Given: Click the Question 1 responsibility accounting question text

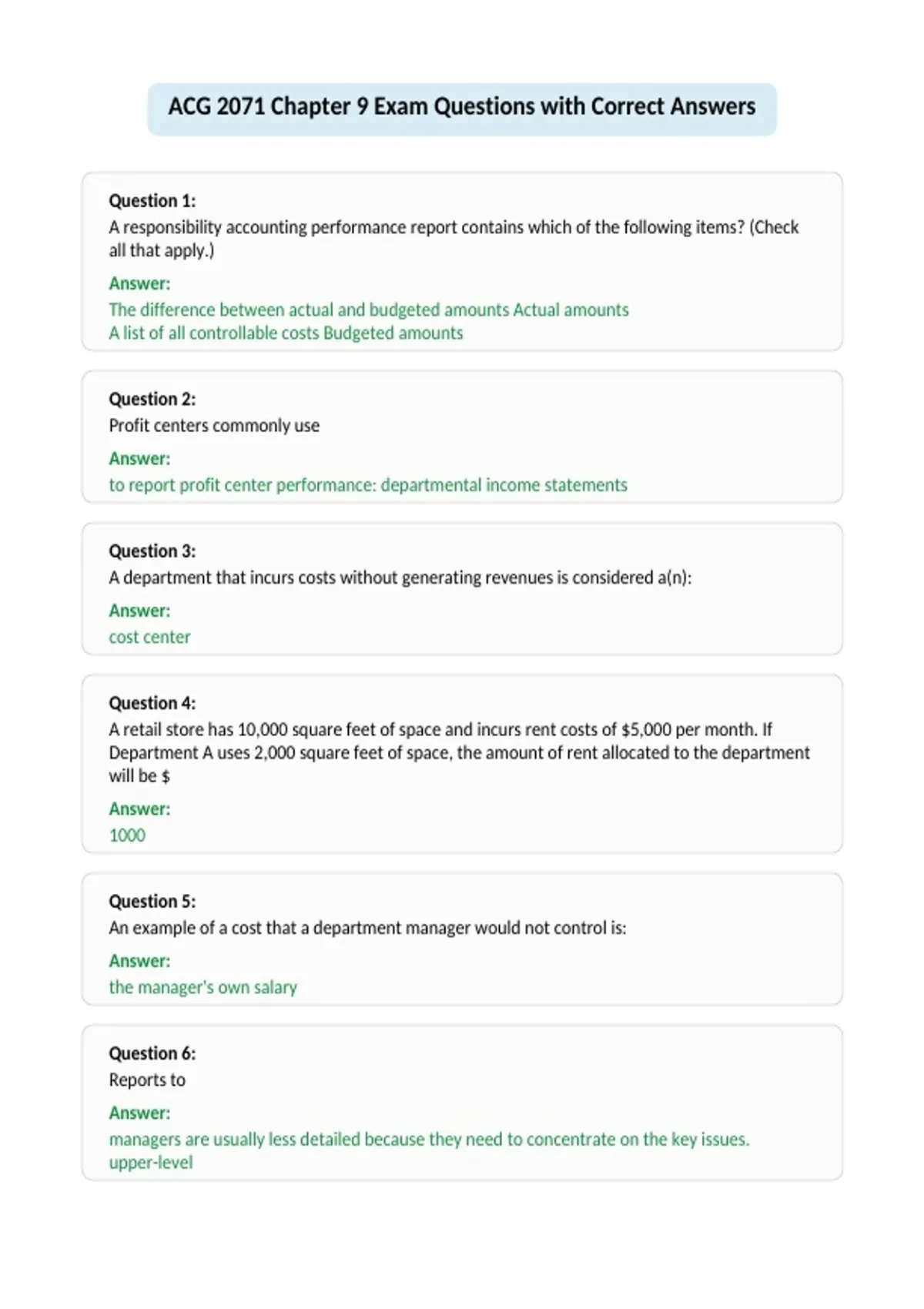Looking at the screenshot, I should point(454,239).
